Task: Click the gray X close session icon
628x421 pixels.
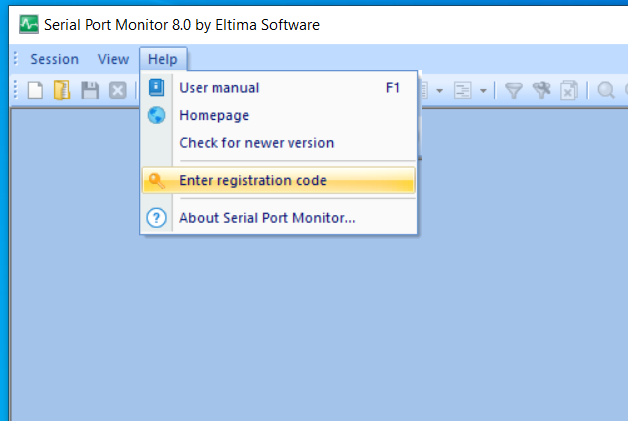Action: pos(118,90)
